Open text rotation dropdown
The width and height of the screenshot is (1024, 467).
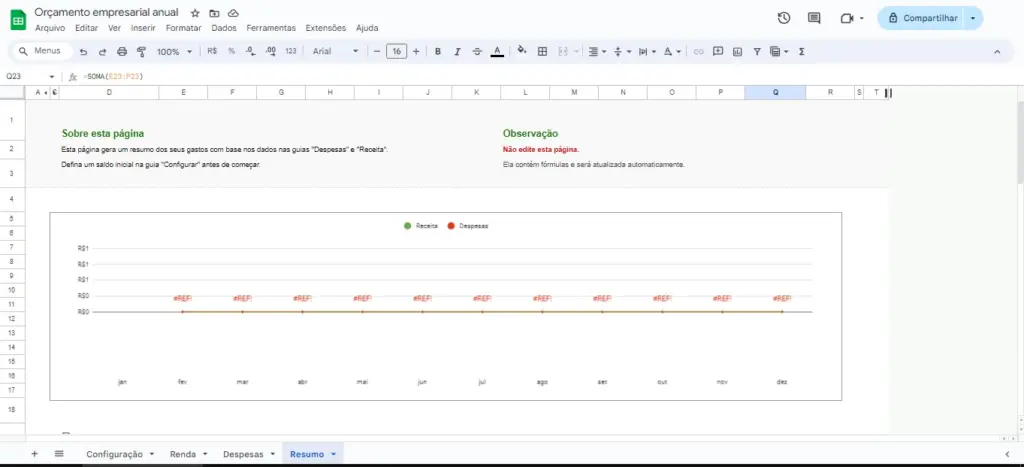[x=672, y=51]
